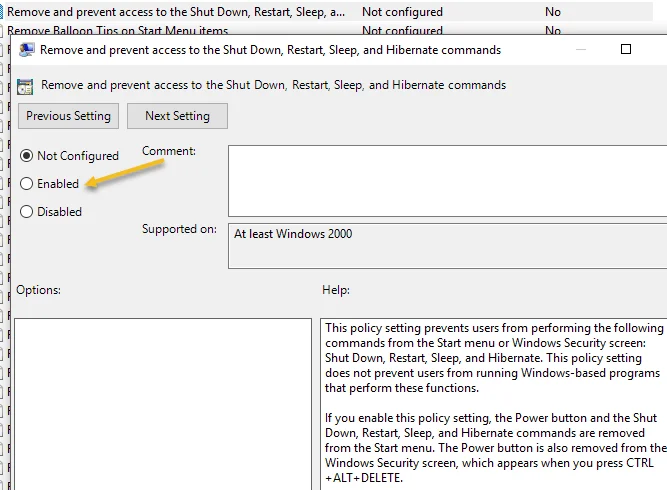Select the Not Configured radio button
This screenshot has width=667, height=490.
pyautogui.click(x=26, y=156)
